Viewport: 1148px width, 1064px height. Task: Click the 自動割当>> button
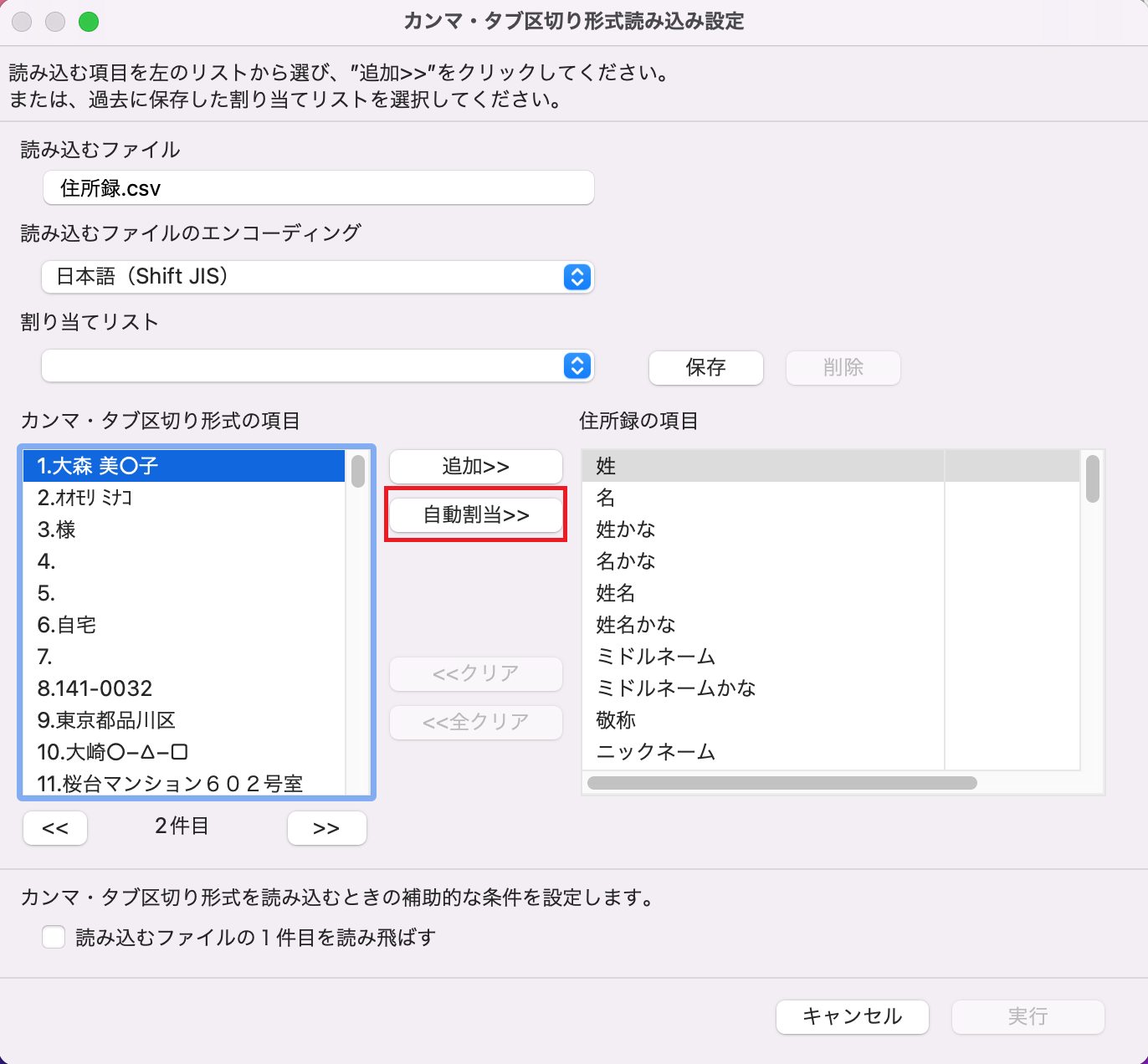[475, 514]
